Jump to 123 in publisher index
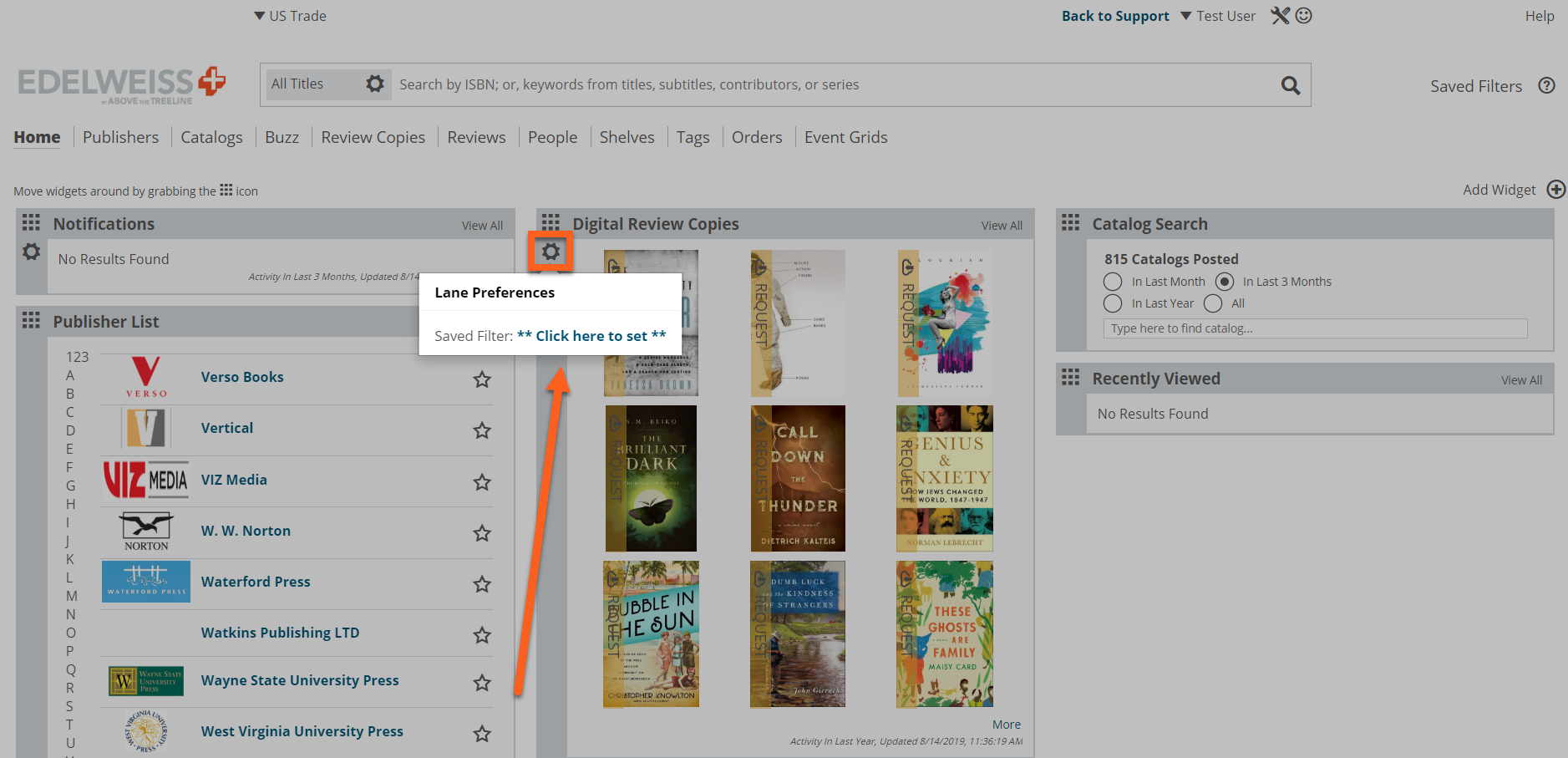 point(78,357)
